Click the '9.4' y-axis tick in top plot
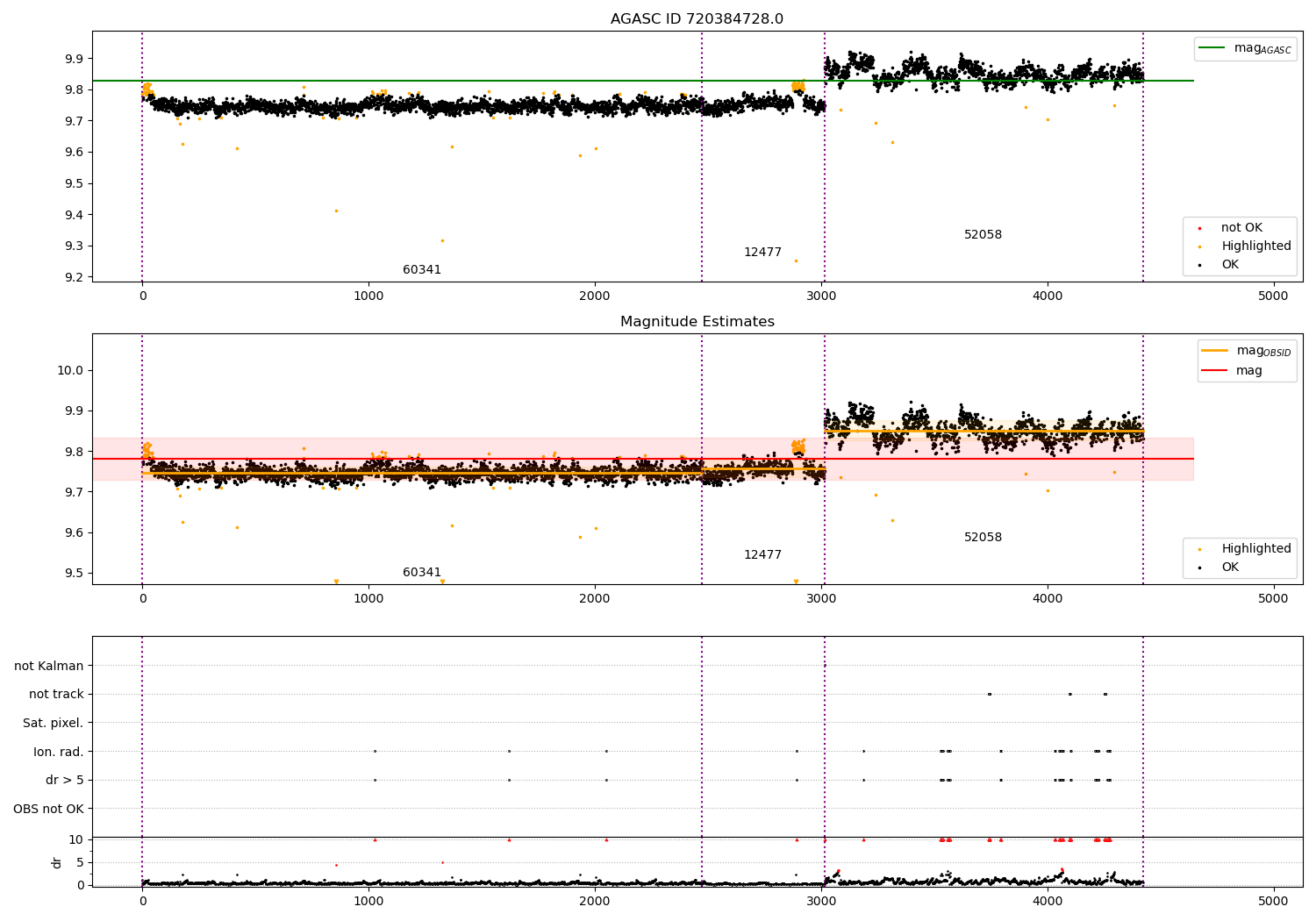This screenshot has width=1316, height=921. click(x=74, y=216)
